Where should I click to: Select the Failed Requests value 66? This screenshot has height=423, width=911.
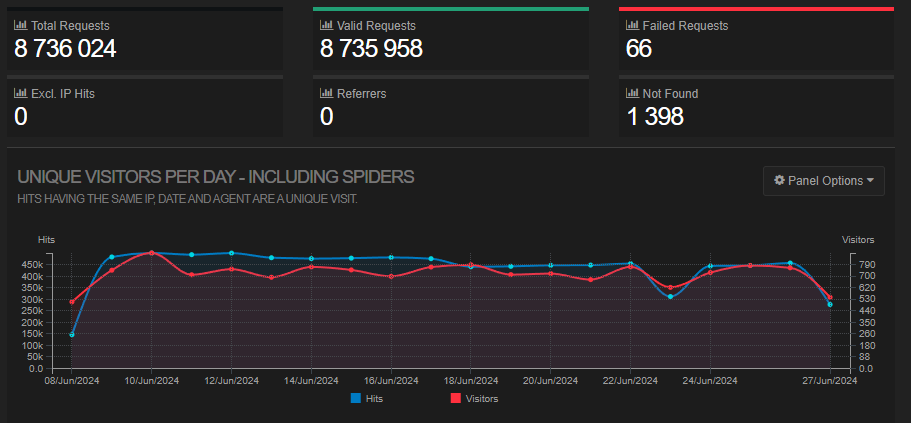[639, 49]
